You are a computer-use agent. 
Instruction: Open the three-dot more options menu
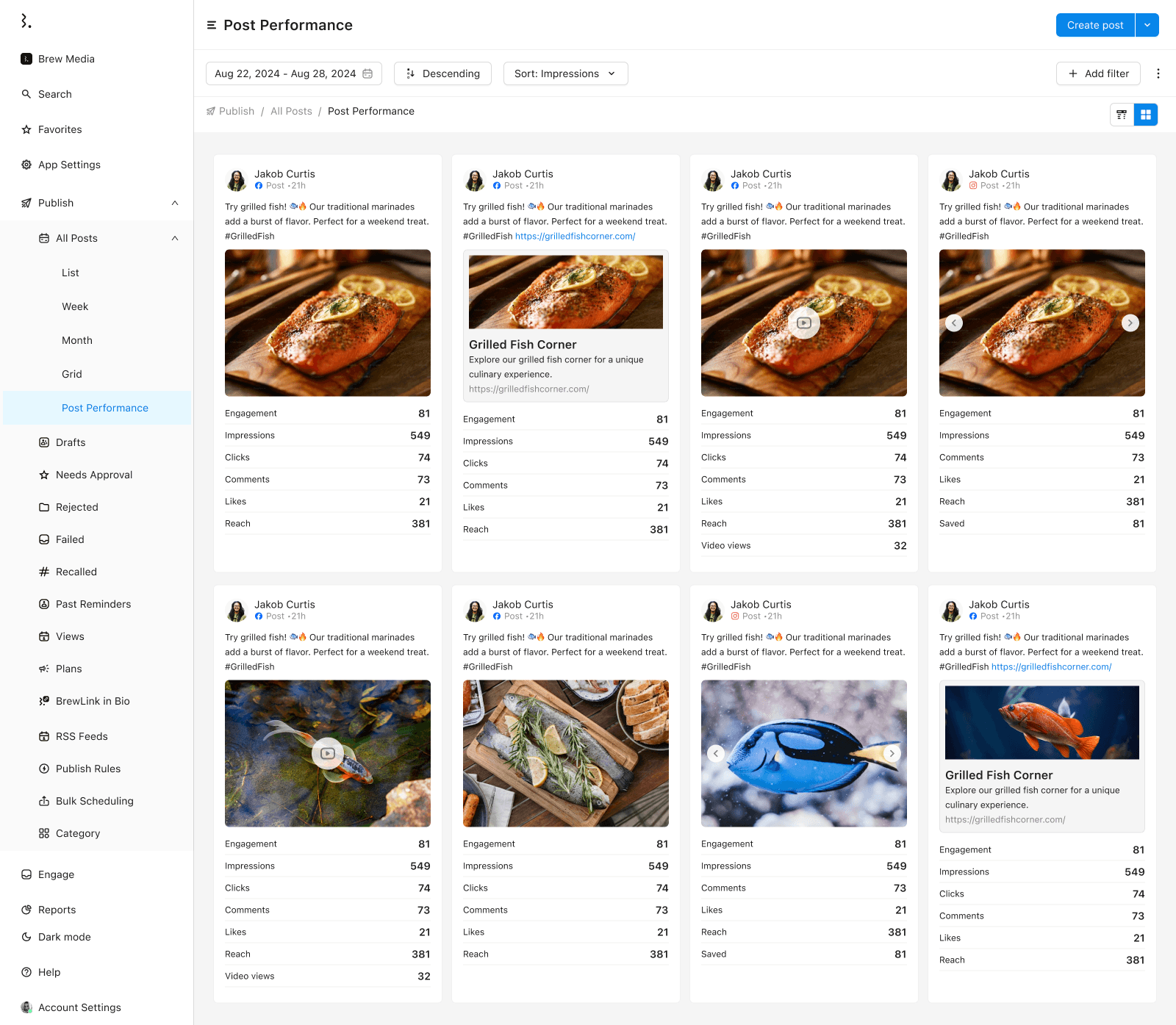tap(1158, 73)
